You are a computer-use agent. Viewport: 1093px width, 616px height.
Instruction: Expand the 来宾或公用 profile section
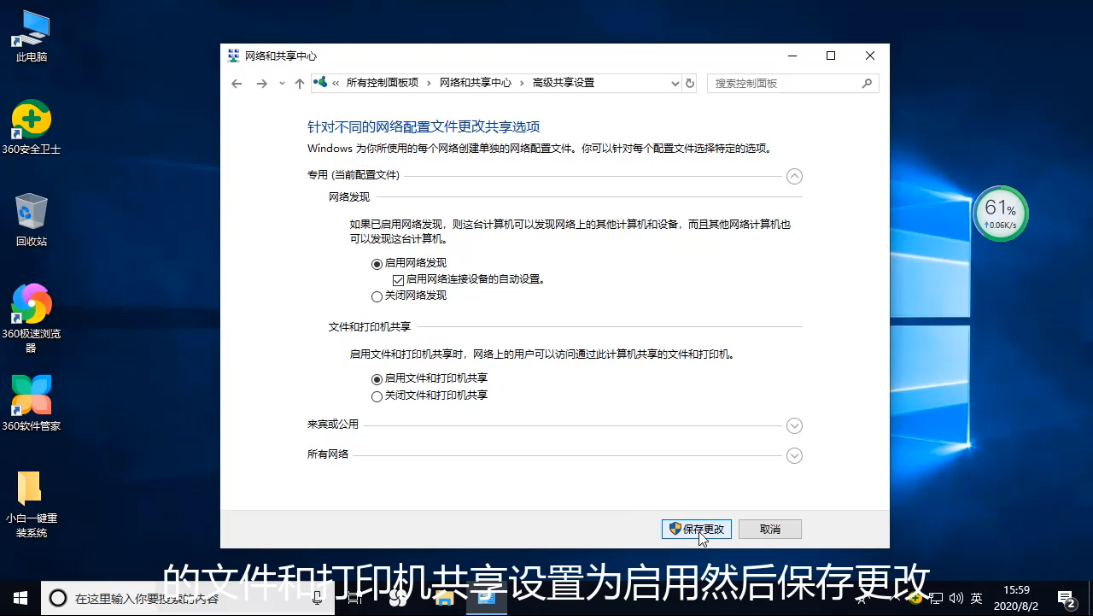794,426
